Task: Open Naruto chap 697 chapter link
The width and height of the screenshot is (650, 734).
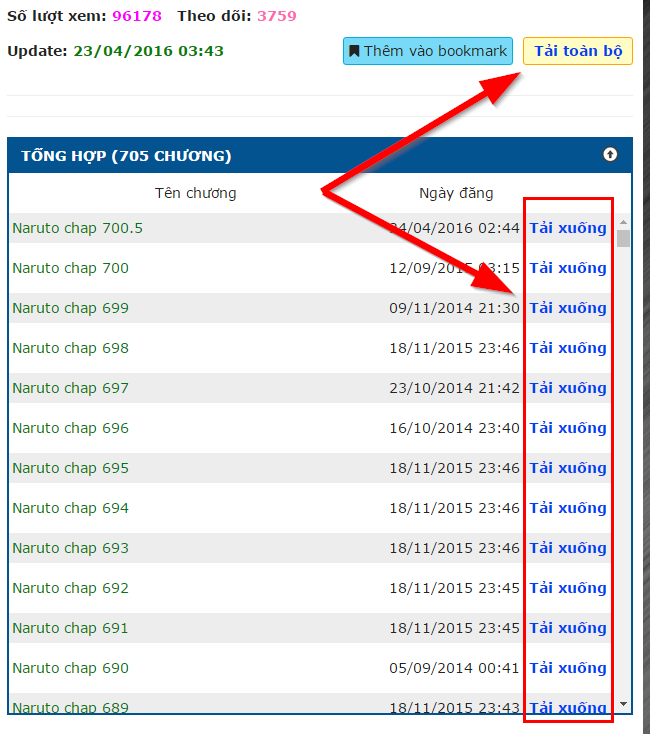Action: (70, 389)
